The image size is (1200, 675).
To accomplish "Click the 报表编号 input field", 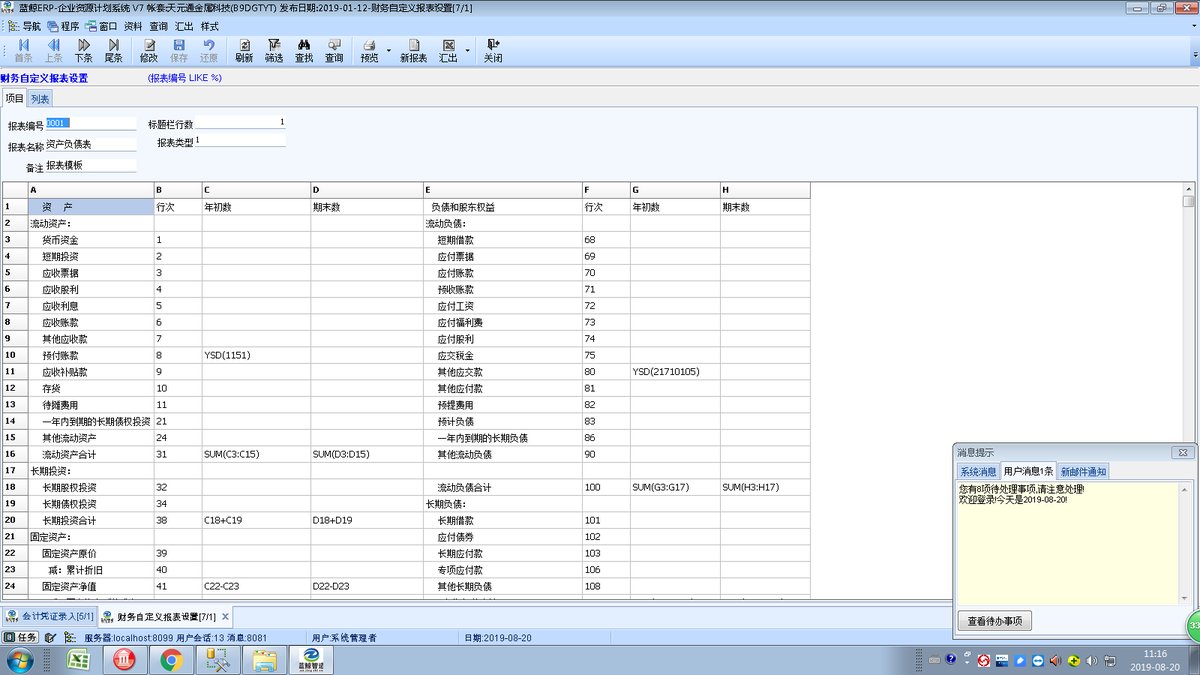I will click(x=91, y=124).
